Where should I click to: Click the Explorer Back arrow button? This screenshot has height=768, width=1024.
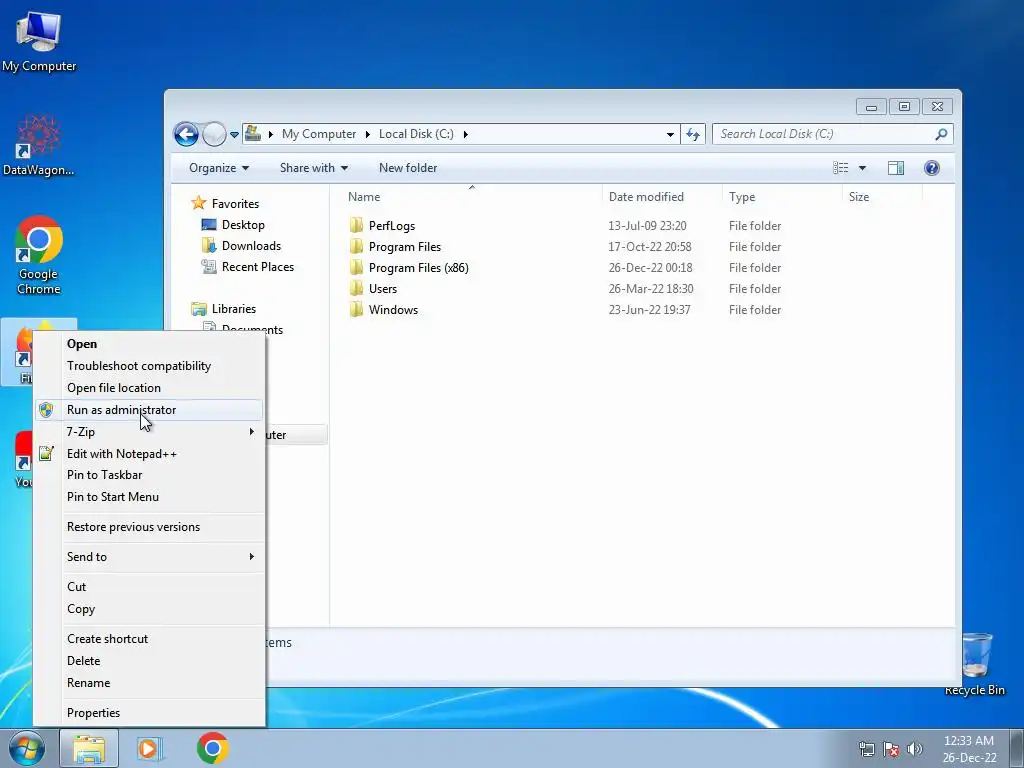pyautogui.click(x=186, y=135)
